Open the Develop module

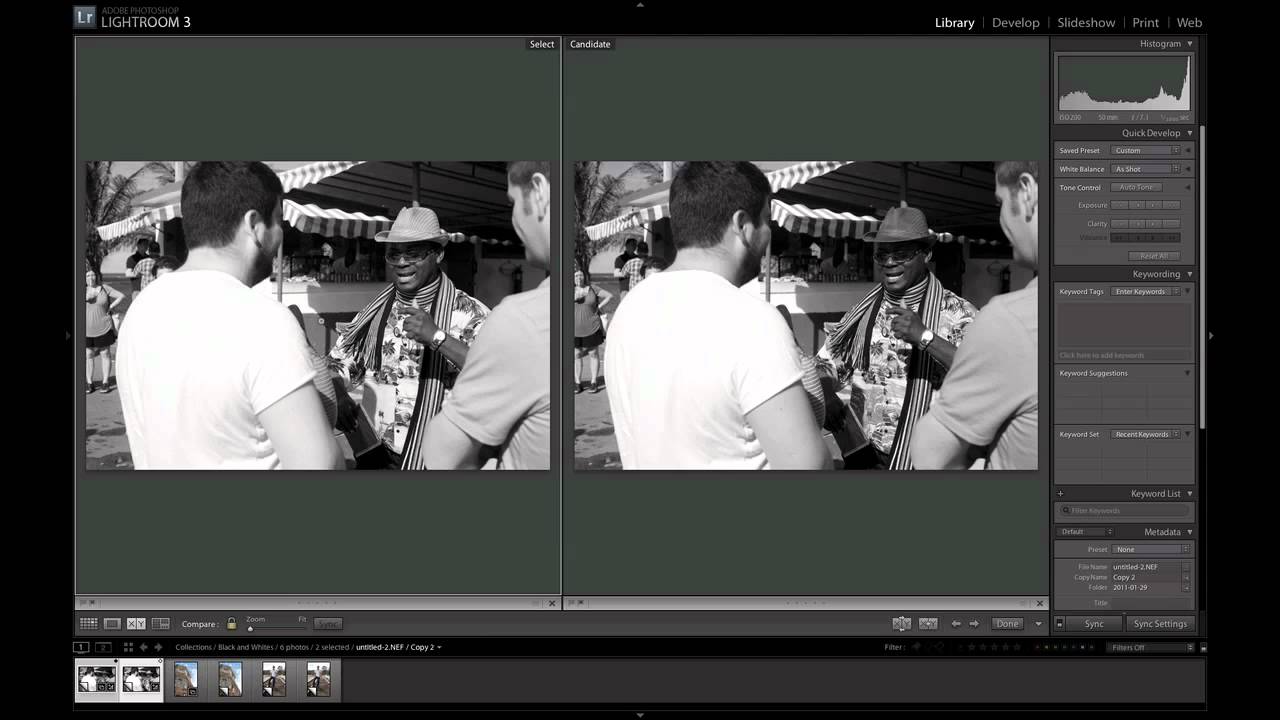pos(1015,22)
